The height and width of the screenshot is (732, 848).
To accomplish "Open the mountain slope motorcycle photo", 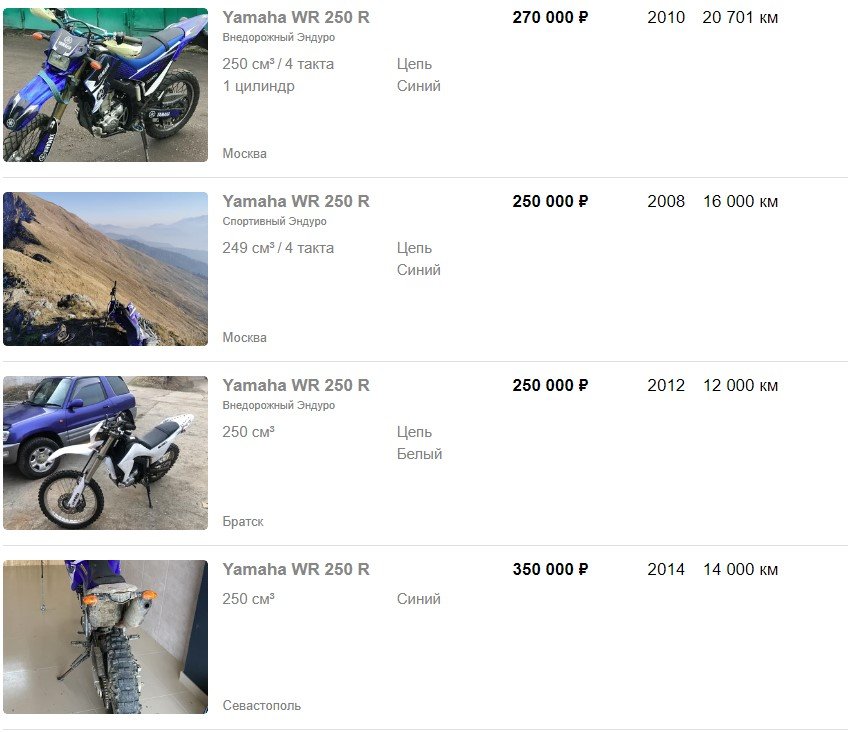I will coord(105,269).
